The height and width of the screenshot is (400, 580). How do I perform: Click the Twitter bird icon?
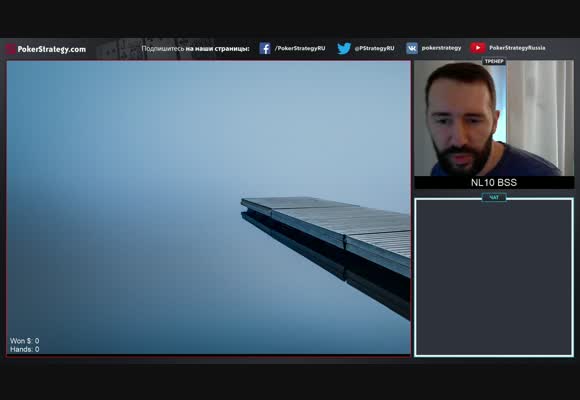click(x=344, y=48)
